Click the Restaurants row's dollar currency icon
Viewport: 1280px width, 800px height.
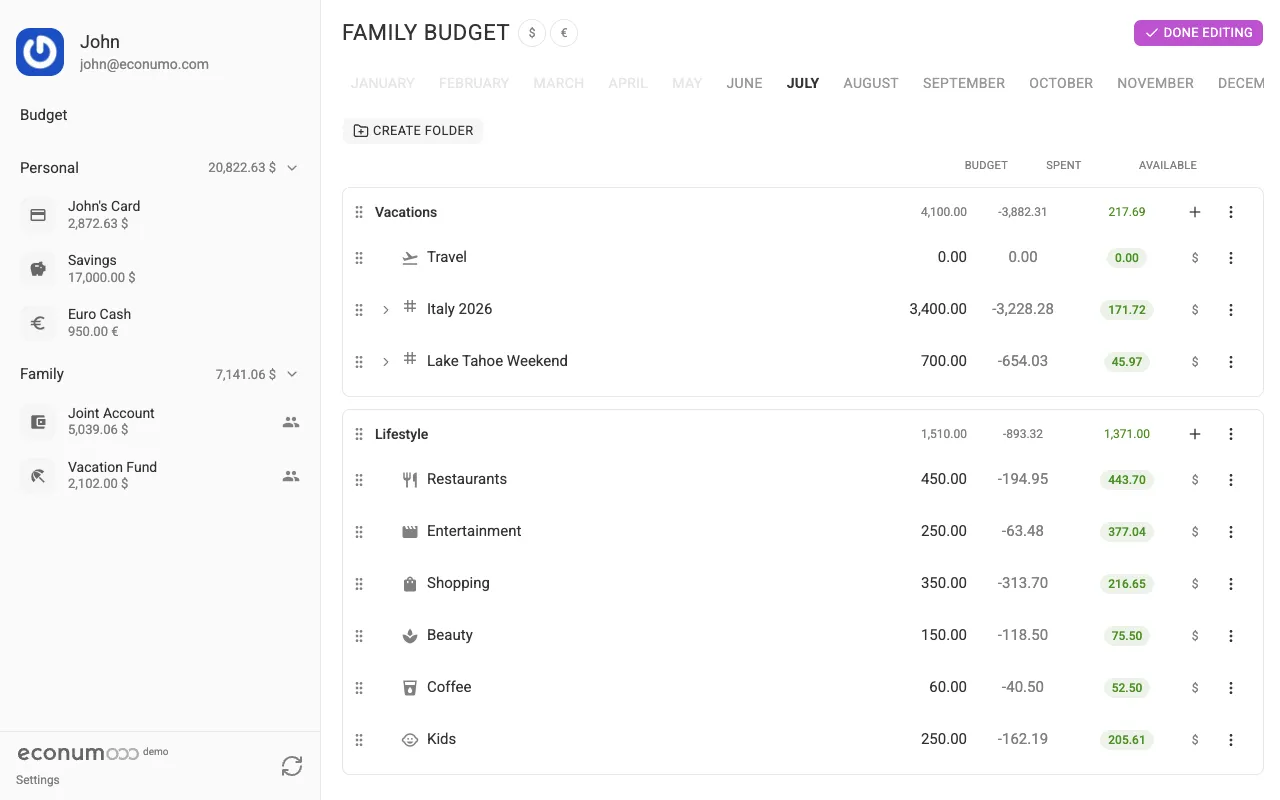(1195, 480)
